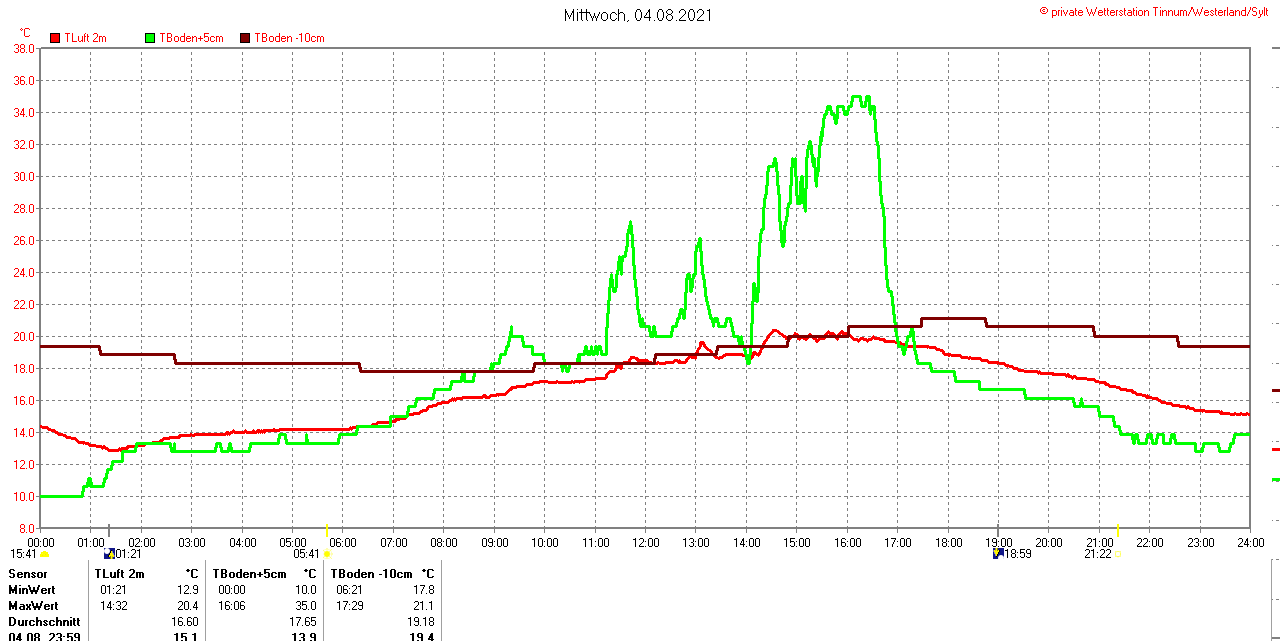Viewport: 1280px width, 641px height.
Task: Click the red marker on right edge
Action: pyautogui.click(x=1275, y=450)
